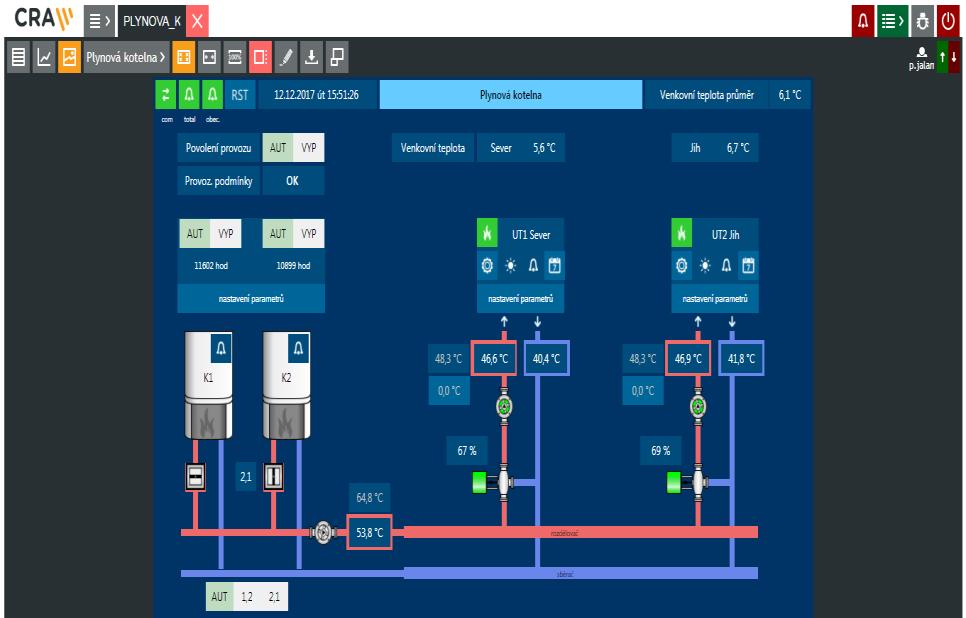The width and height of the screenshot is (966, 618).
Task: Set zoom to 100% icon
Action: (235, 57)
